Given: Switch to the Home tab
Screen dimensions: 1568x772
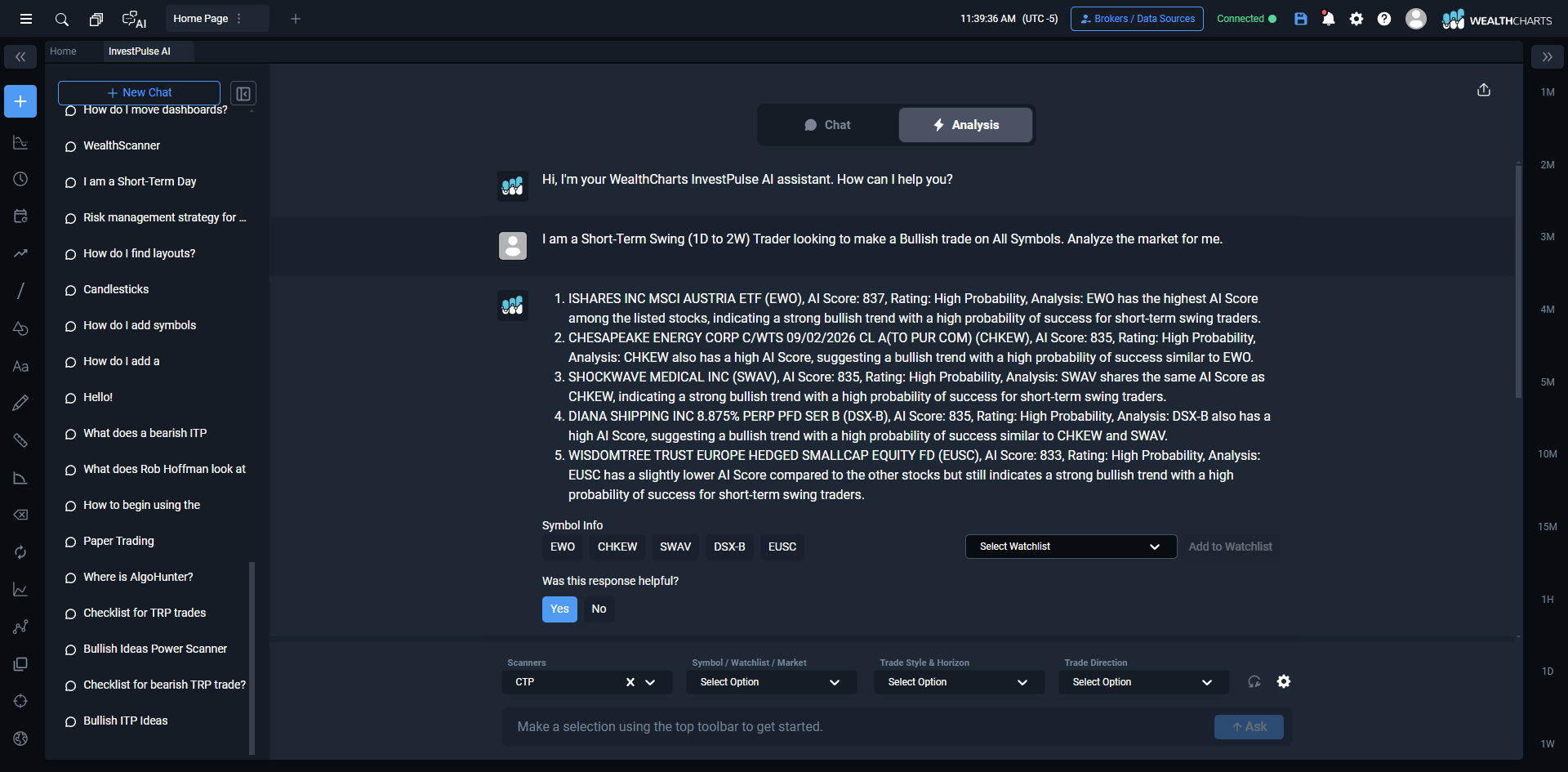Looking at the screenshot, I should (63, 51).
